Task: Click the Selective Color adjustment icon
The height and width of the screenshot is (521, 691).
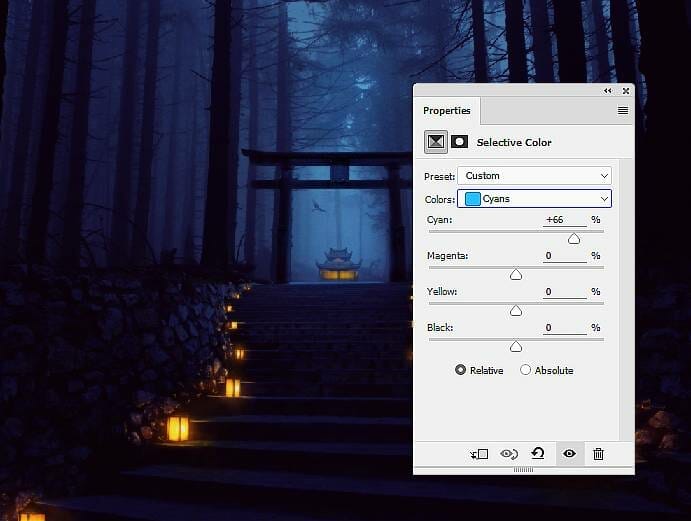Action: (x=436, y=142)
